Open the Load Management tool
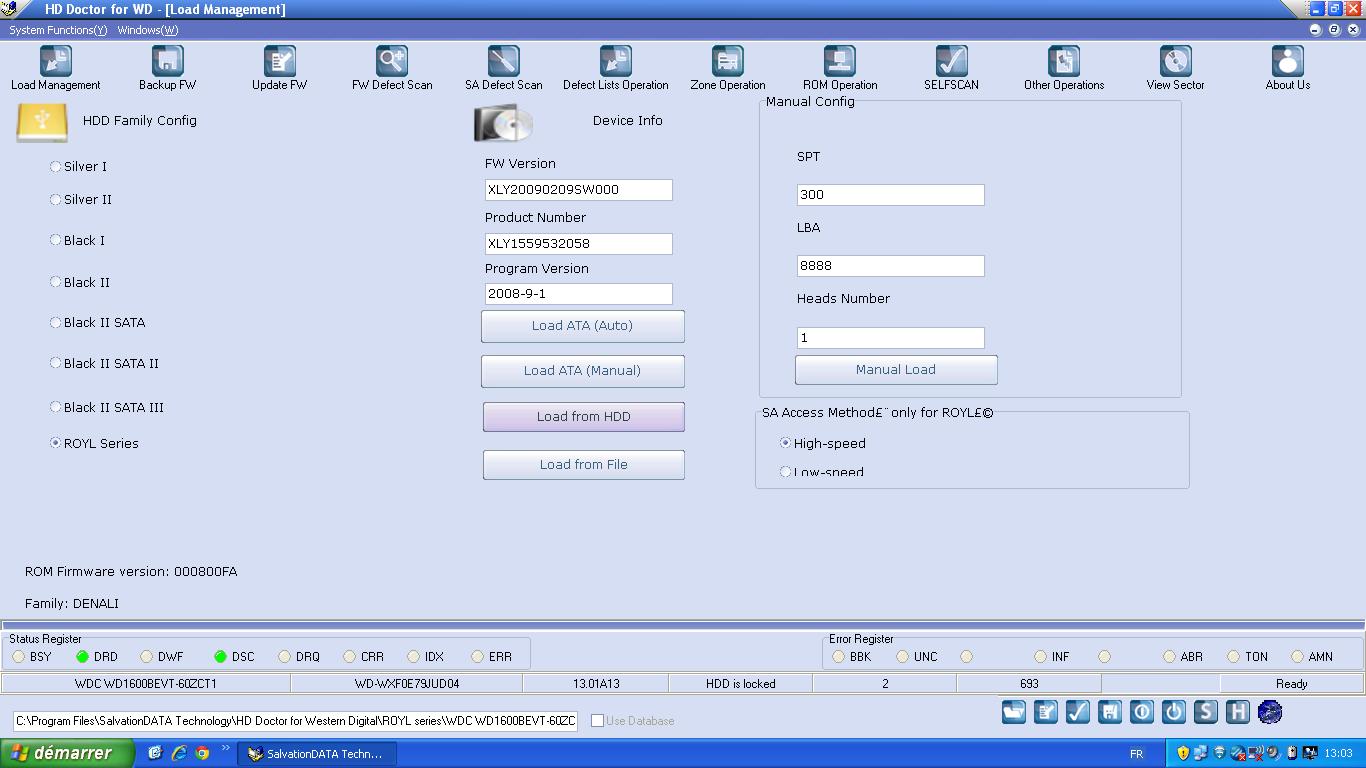This screenshot has width=1366, height=768. point(56,68)
